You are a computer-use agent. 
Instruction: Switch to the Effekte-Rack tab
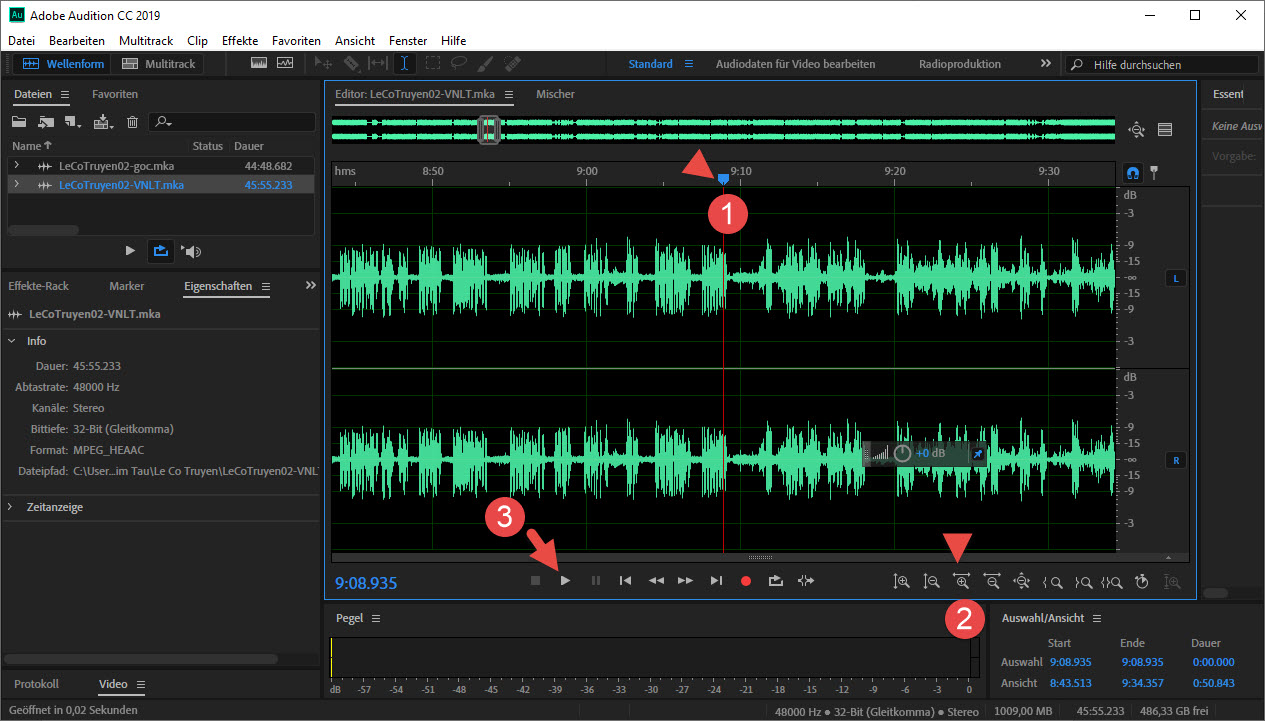[38, 286]
